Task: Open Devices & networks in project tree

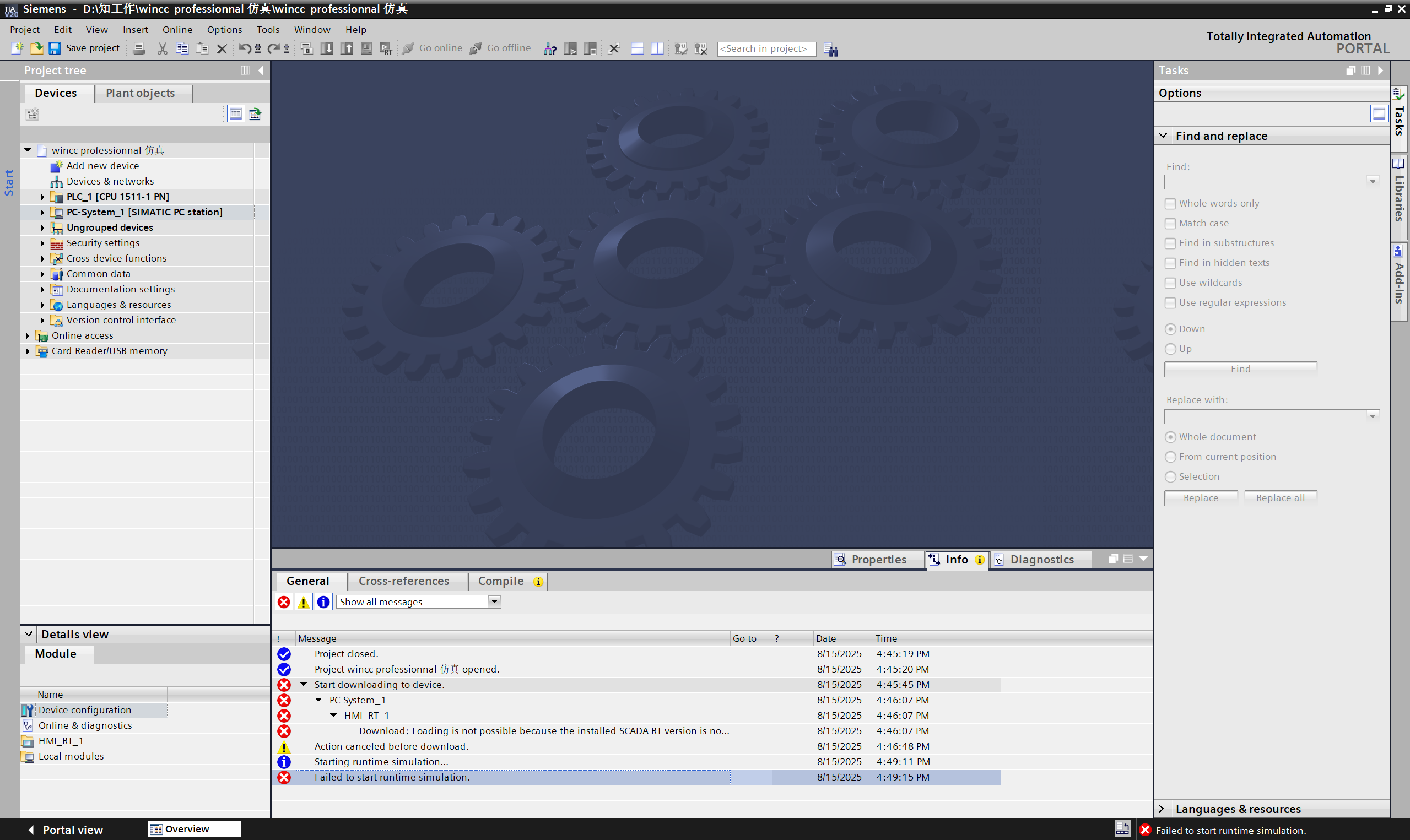Action: coord(110,181)
